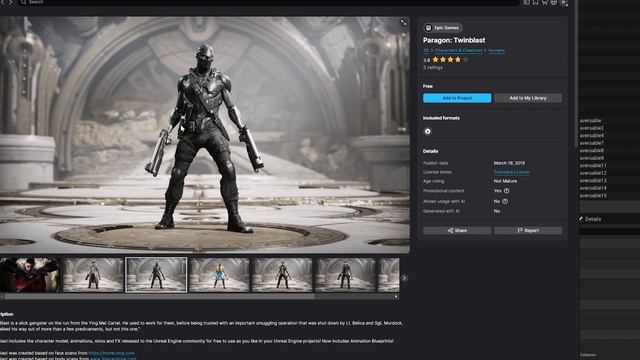Advance thumbnail strip with the right arrow
The image size is (640, 360).
click(404, 278)
